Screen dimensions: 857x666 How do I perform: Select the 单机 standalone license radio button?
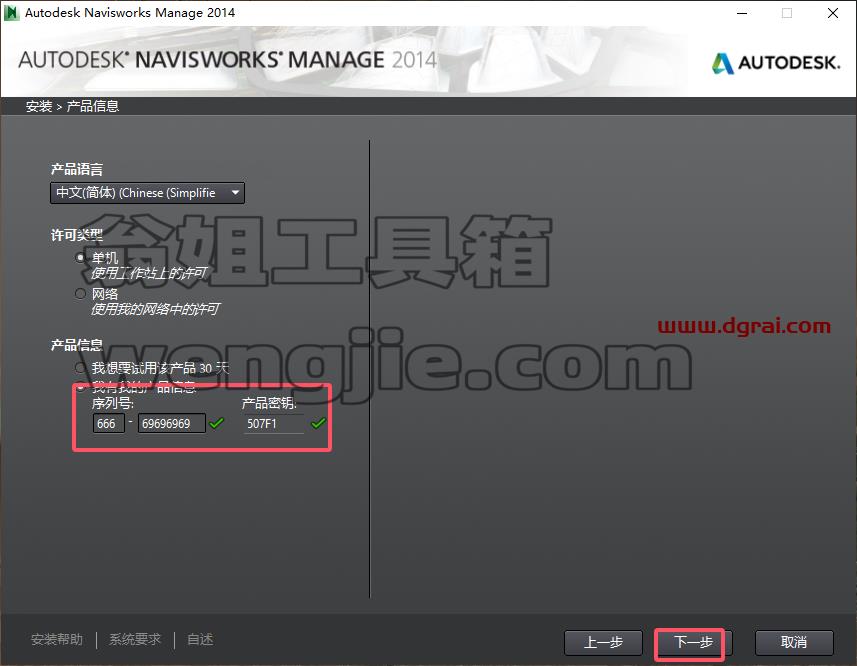tap(80, 257)
